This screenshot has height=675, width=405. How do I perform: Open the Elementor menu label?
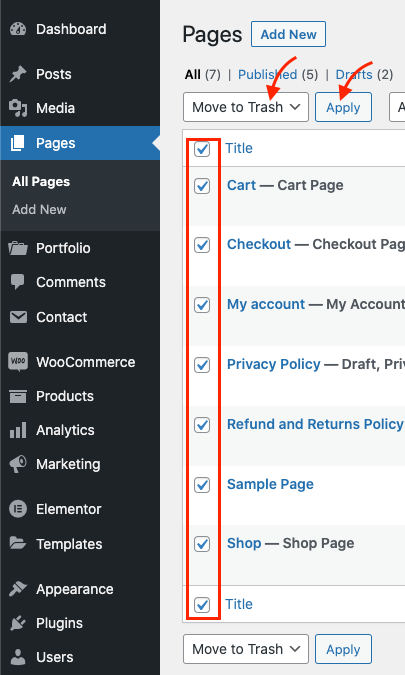coord(69,509)
